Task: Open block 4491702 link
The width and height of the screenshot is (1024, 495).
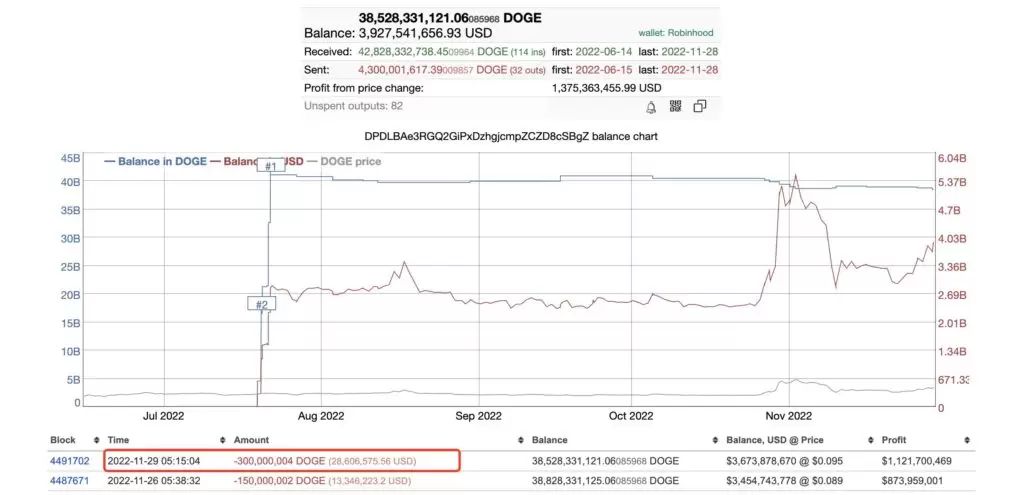Action: [69, 461]
